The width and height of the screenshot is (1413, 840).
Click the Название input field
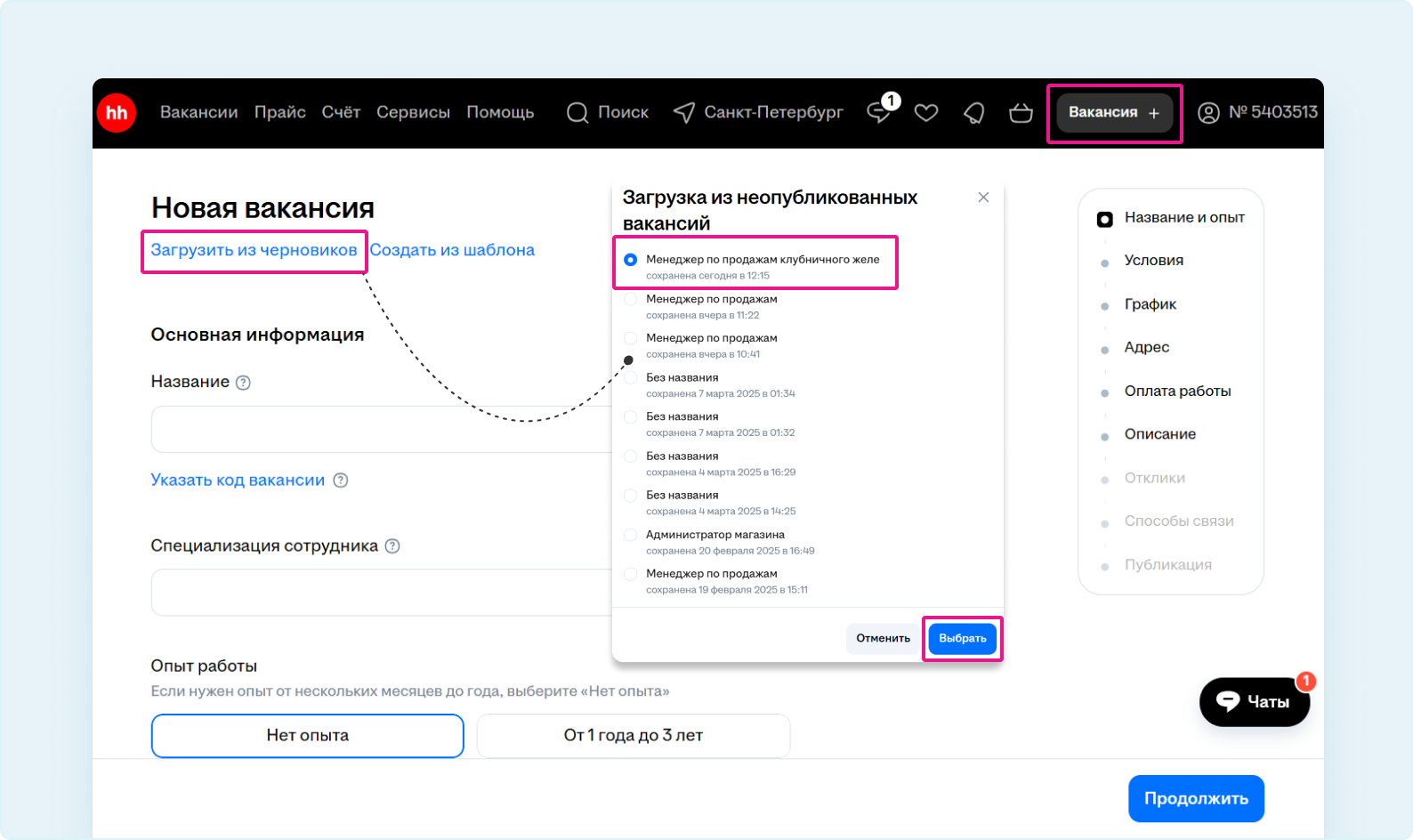click(x=383, y=430)
